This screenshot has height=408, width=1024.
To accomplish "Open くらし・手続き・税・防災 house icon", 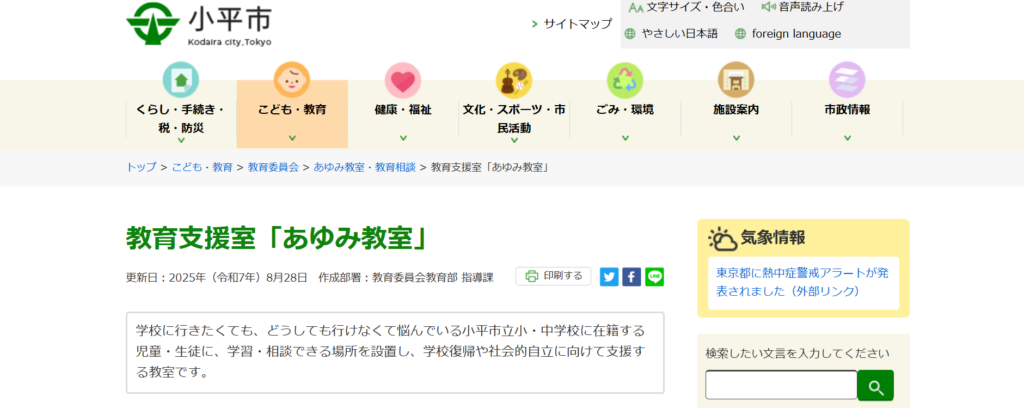I will (181, 80).
